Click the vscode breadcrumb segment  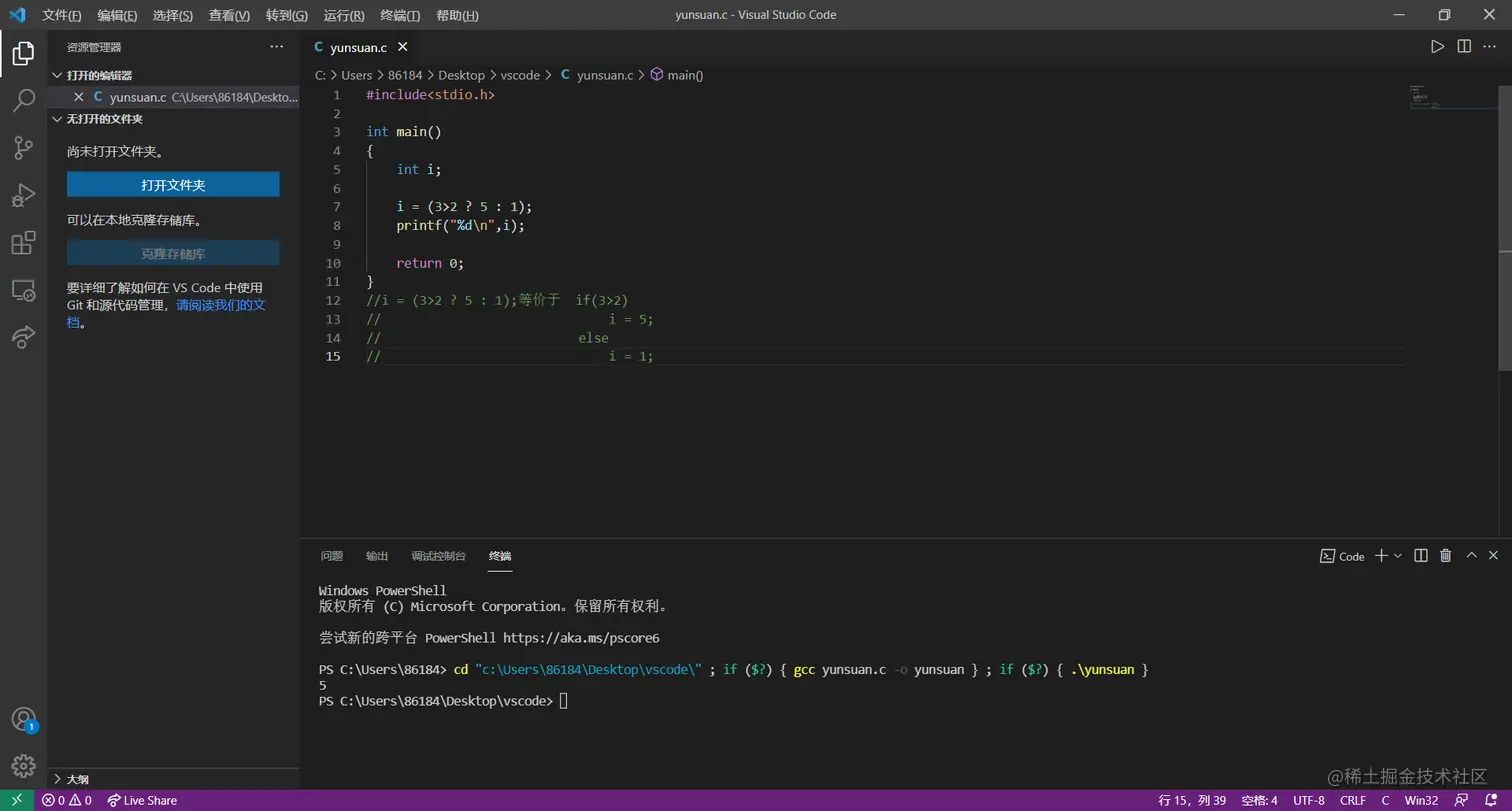[520, 75]
